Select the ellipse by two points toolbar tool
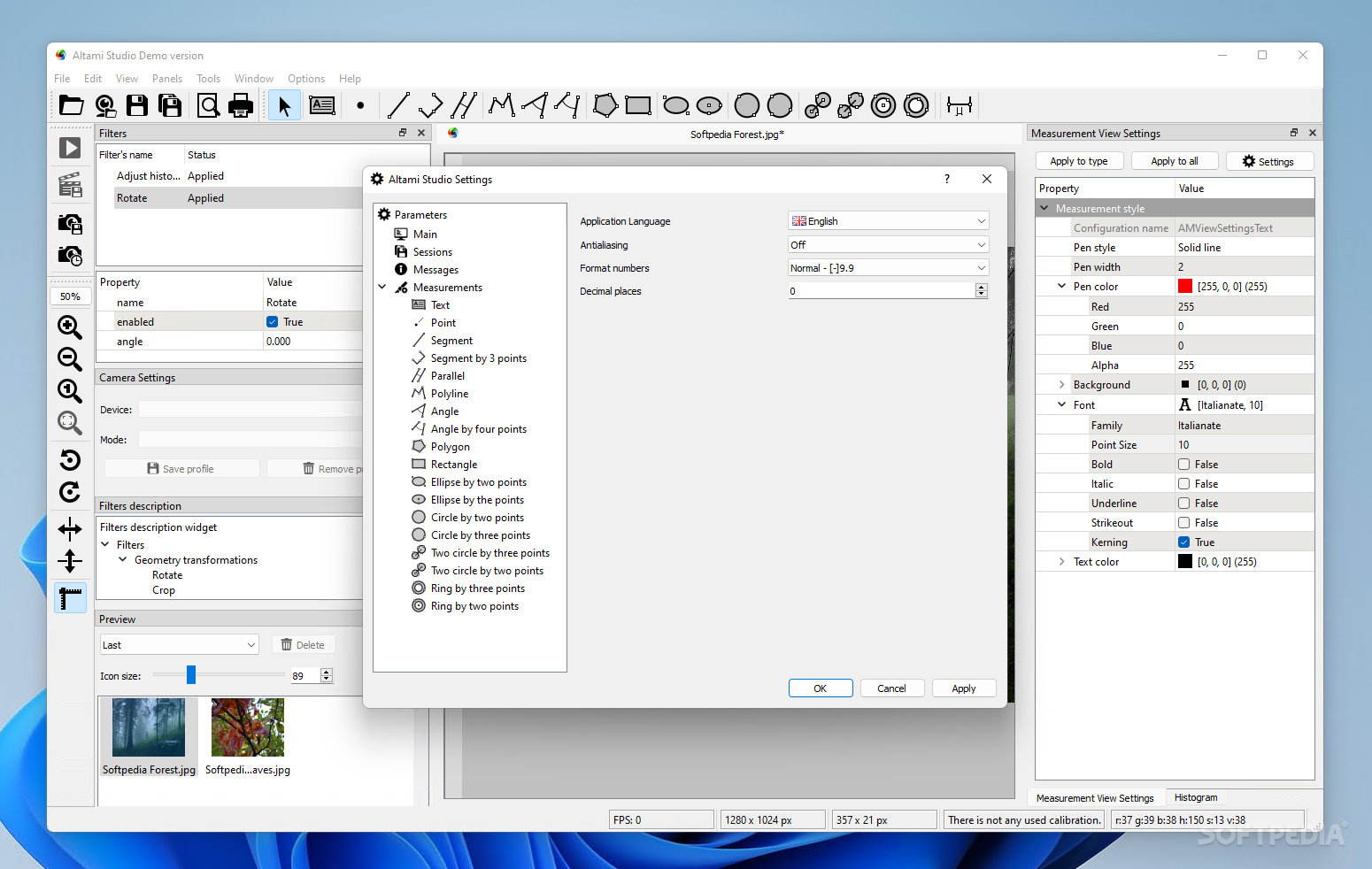 (x=676, y=105)
